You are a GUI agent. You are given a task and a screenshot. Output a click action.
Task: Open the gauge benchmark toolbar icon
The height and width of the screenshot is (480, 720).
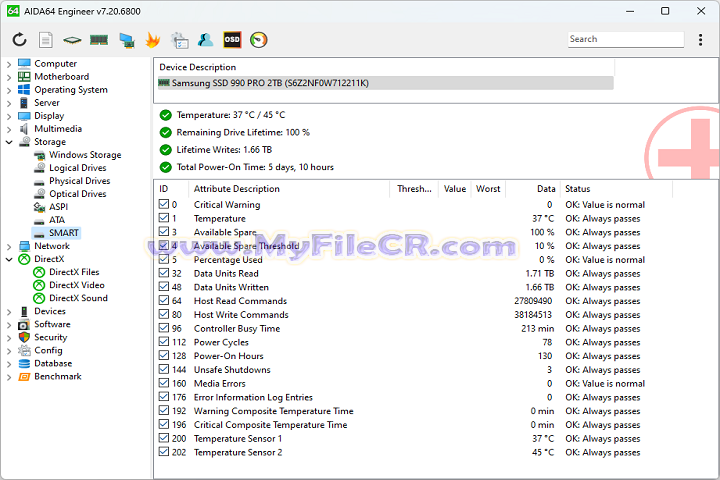coord(259,40)
